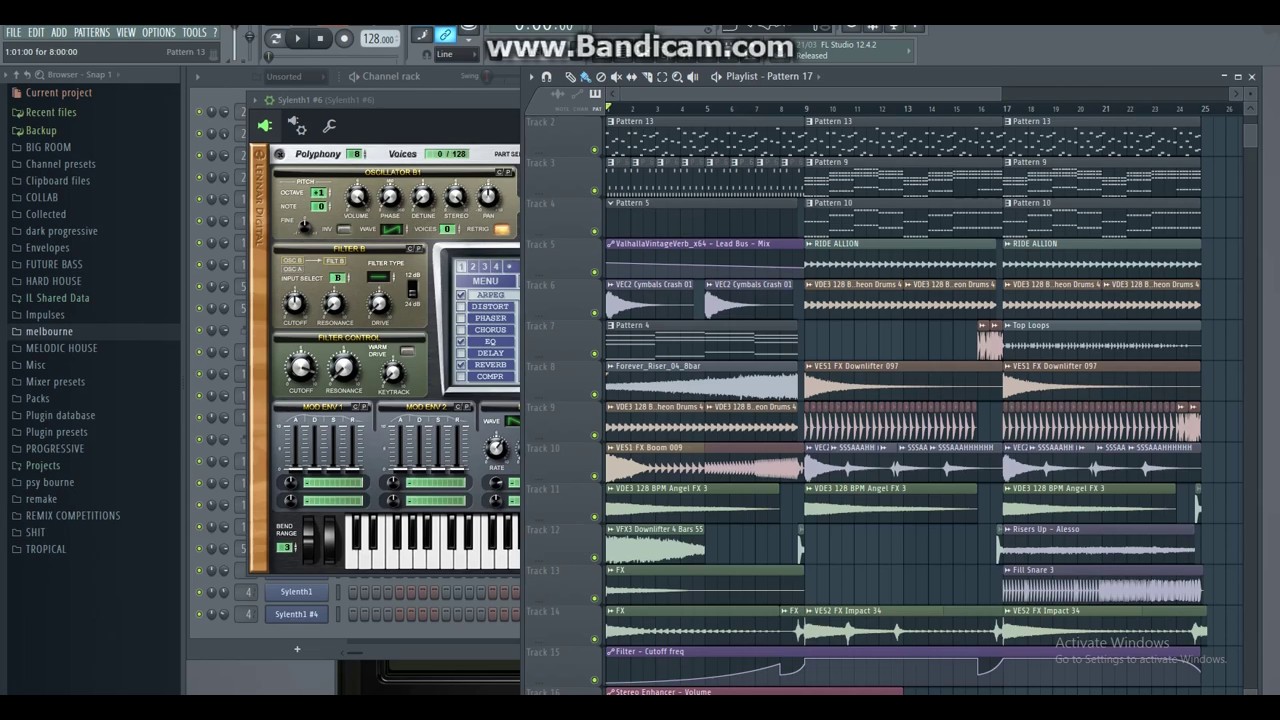Open the REMIX COMPETITIONS folder
Screen dimensions: 1280x720
(72, 516)
